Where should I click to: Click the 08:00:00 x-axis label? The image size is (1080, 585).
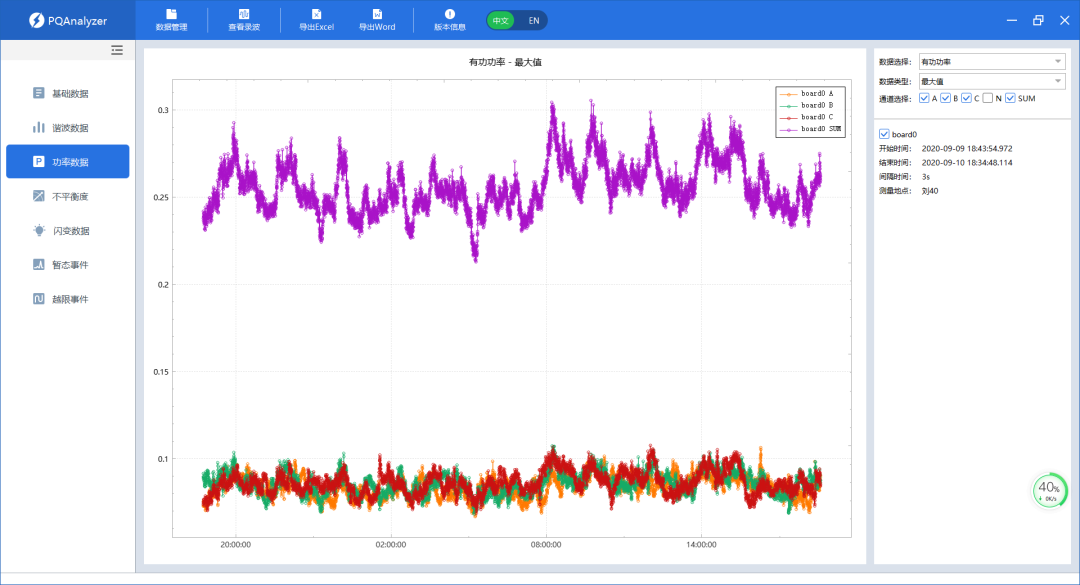(546, 544)
